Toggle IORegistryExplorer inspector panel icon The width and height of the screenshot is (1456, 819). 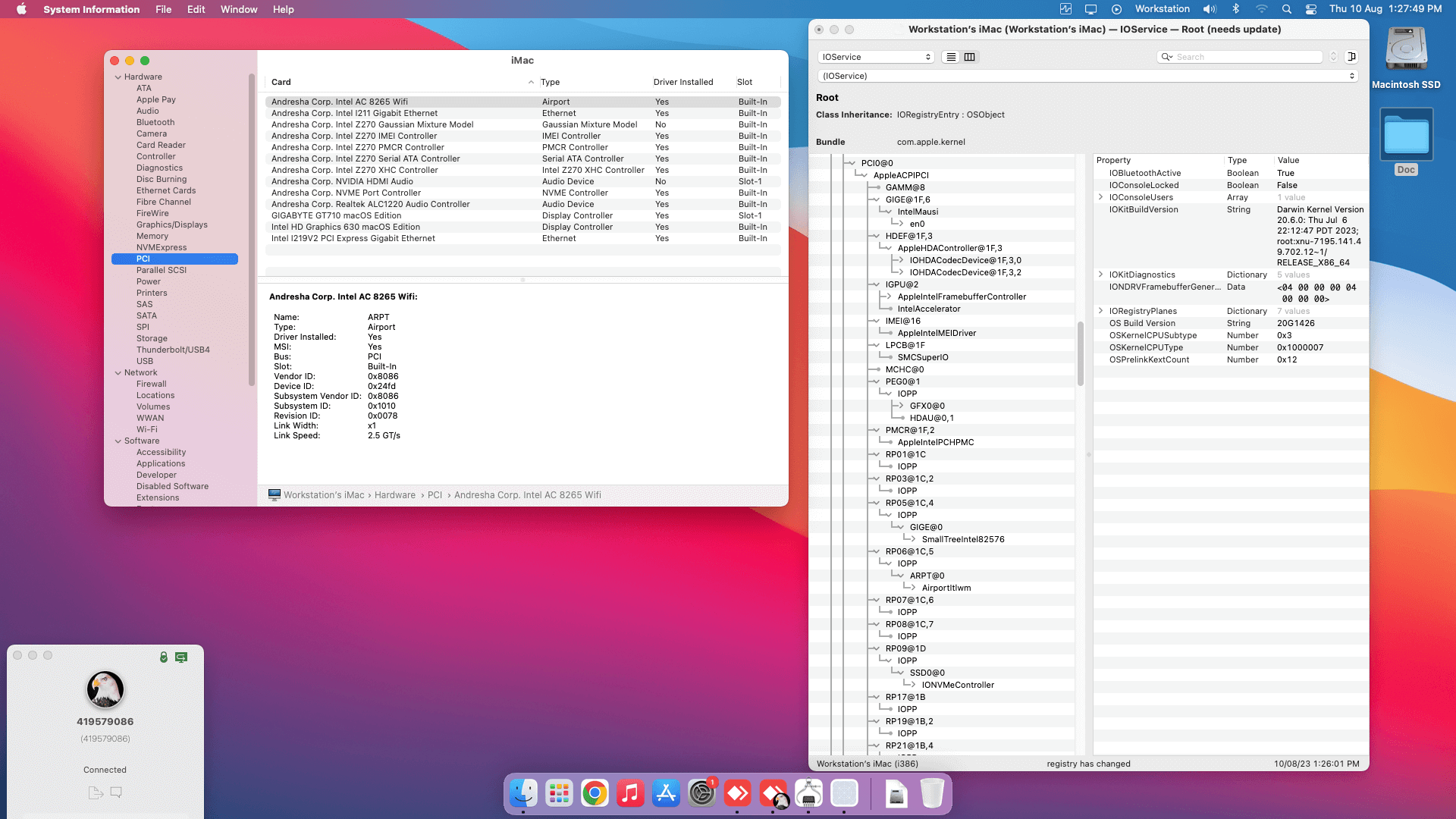coord(1351,57)
